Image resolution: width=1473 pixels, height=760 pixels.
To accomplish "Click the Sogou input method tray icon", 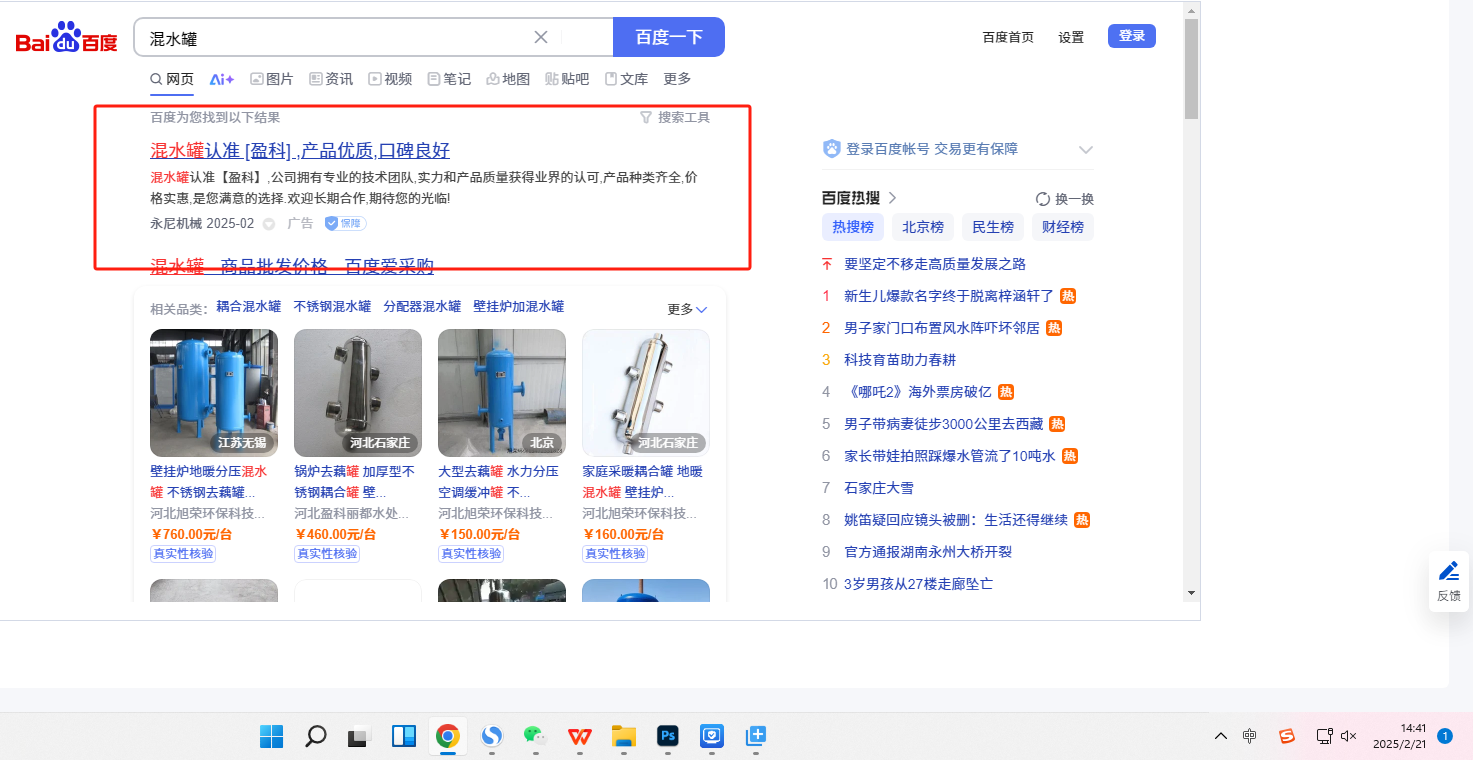I will 1287,736.
